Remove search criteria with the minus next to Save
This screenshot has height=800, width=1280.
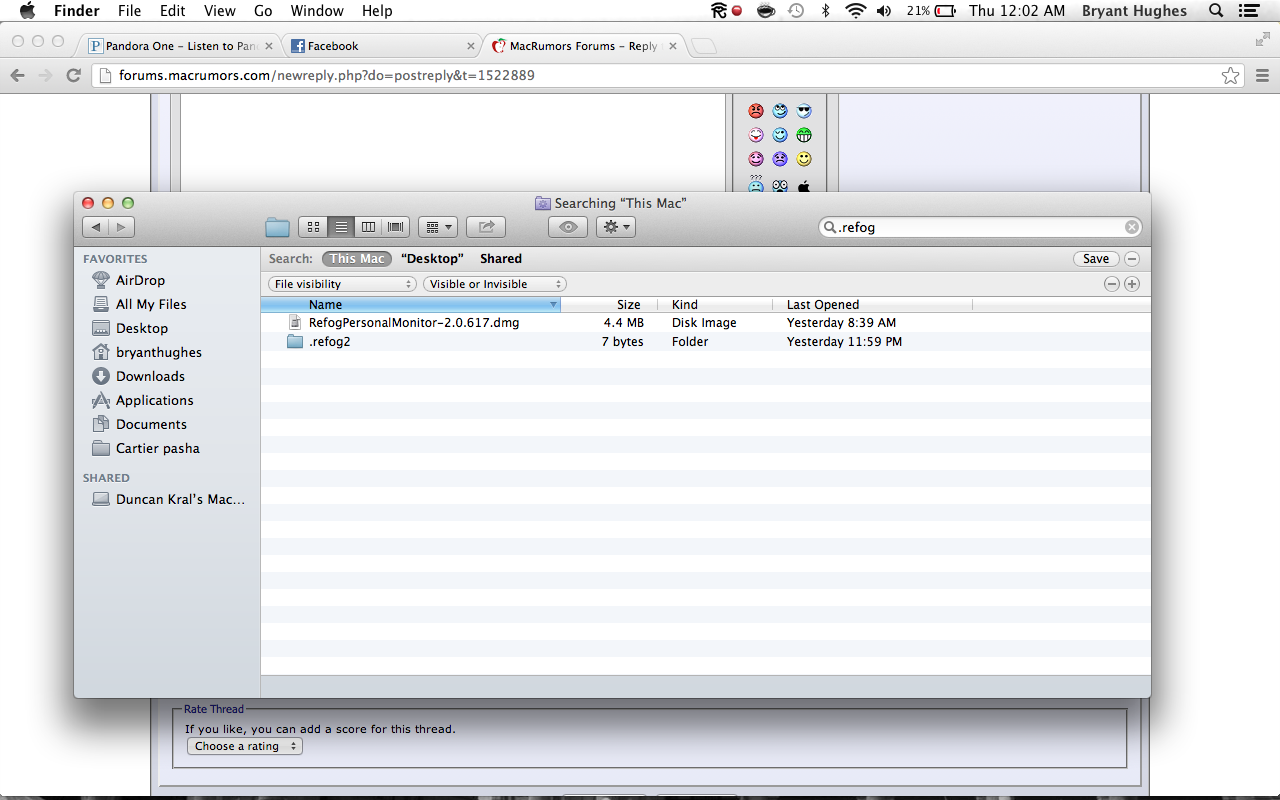point(1132,258)
